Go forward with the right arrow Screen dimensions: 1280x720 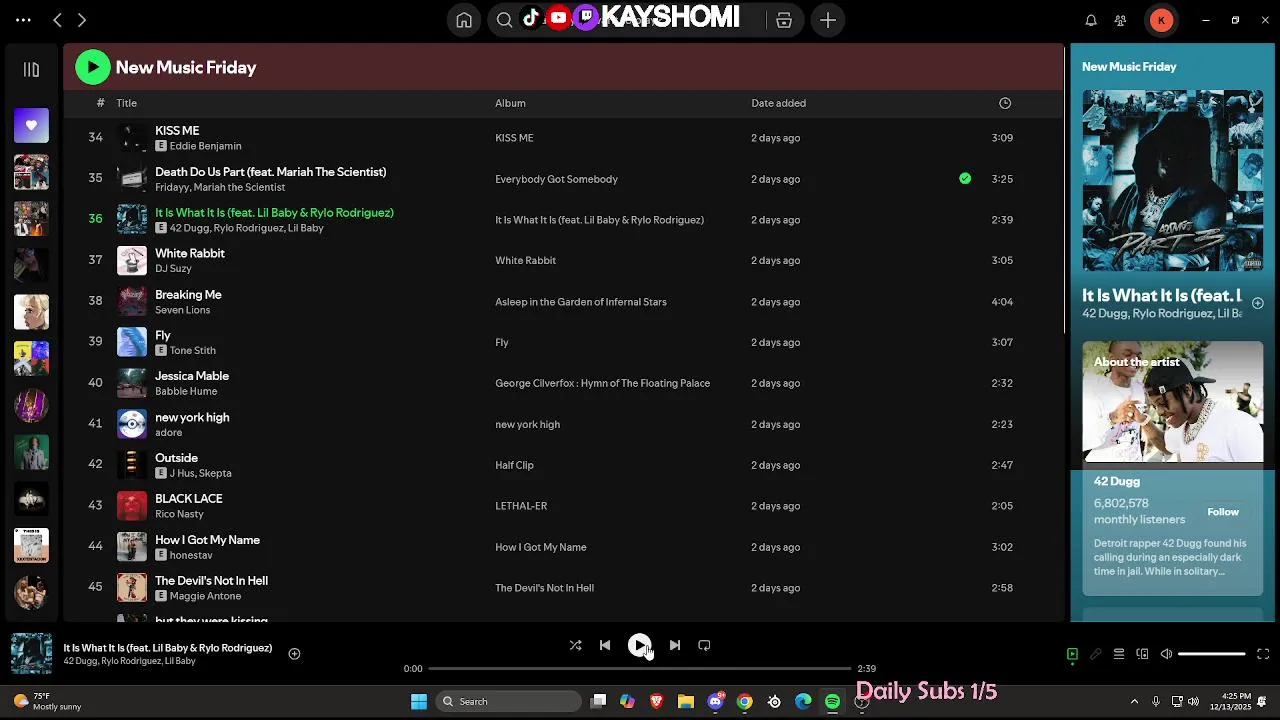[x=82, y=20]
